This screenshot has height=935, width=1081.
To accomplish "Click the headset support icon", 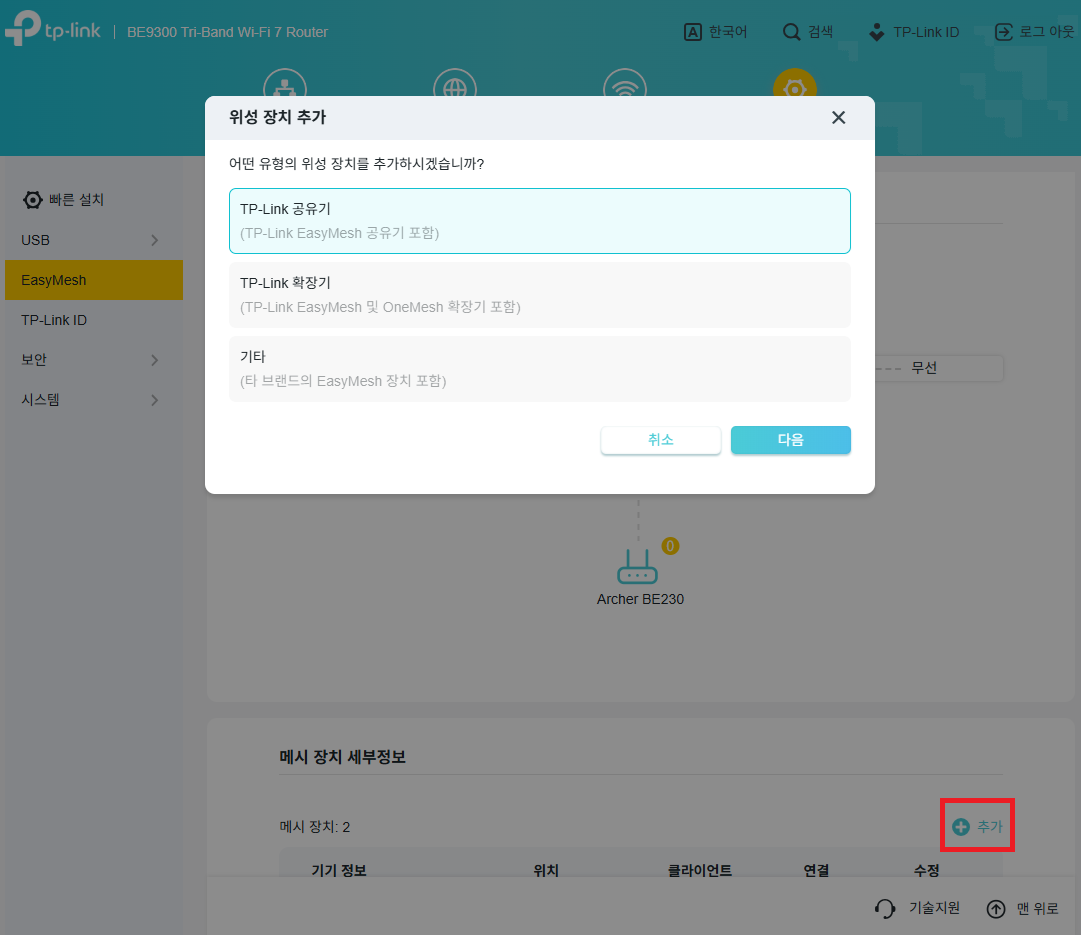I will click(885, 908).
